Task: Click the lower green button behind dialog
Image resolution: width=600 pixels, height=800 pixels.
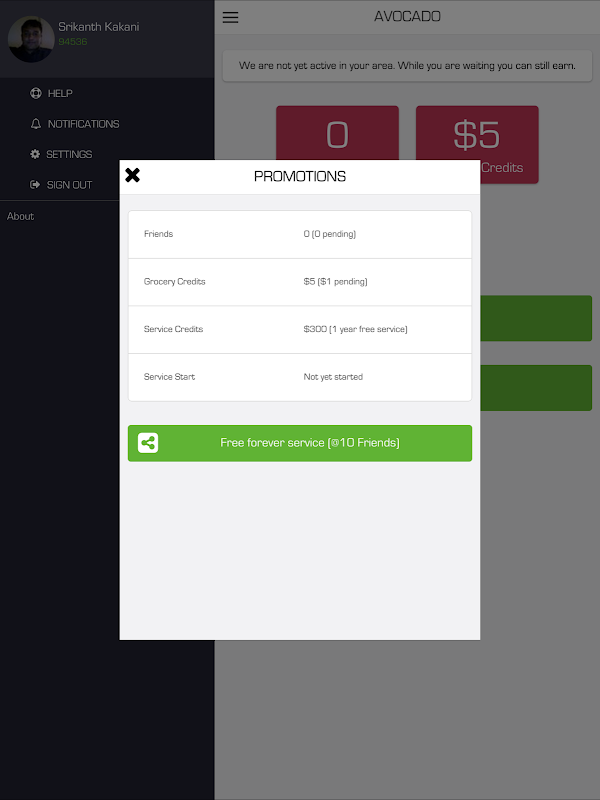Action: 536,388
